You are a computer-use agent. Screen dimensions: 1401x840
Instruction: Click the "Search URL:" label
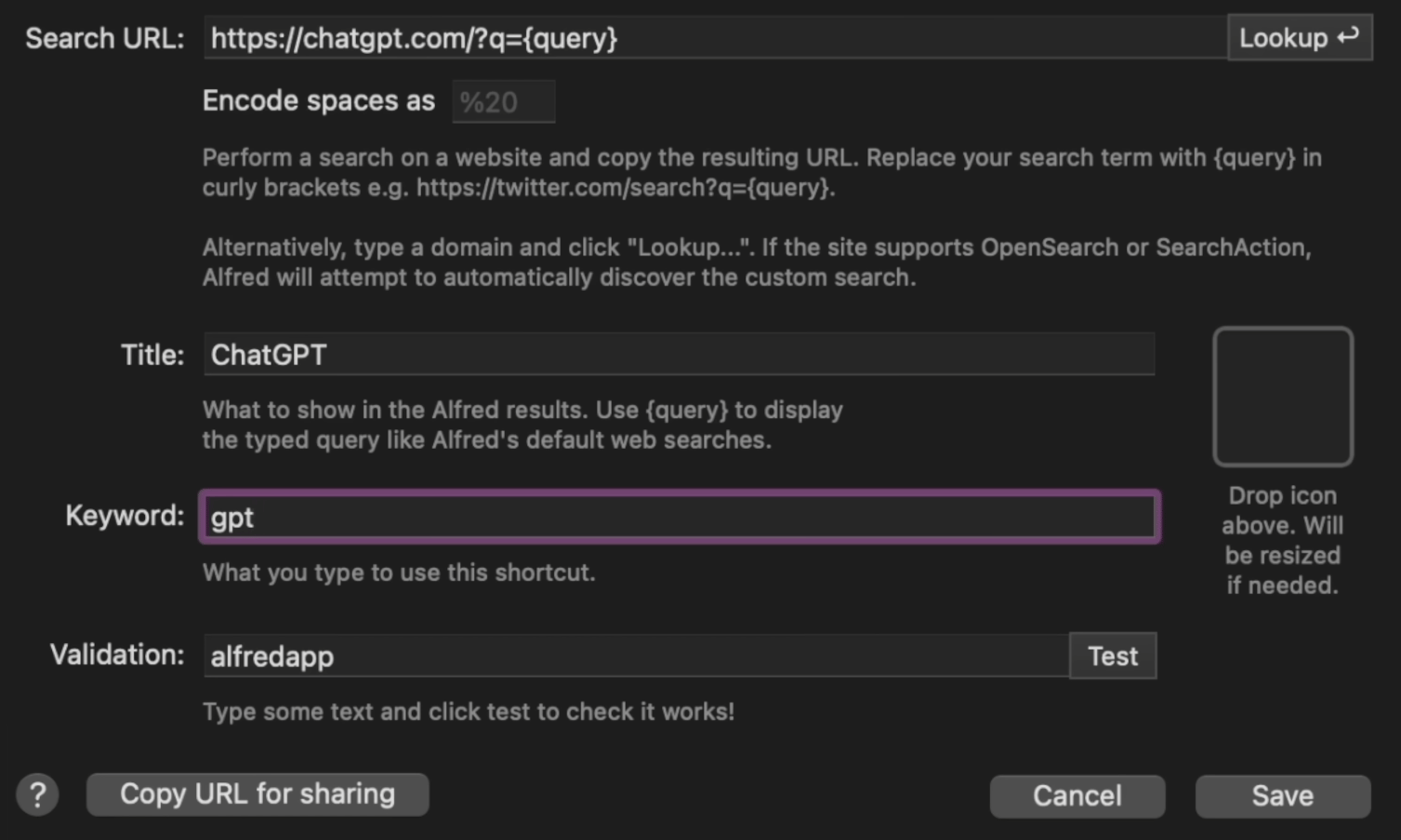tap(105, 39)
